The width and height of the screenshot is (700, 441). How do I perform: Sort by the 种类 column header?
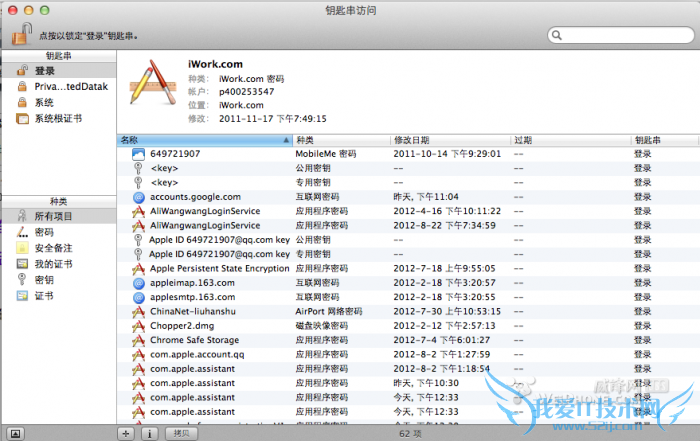click(342, 140)
